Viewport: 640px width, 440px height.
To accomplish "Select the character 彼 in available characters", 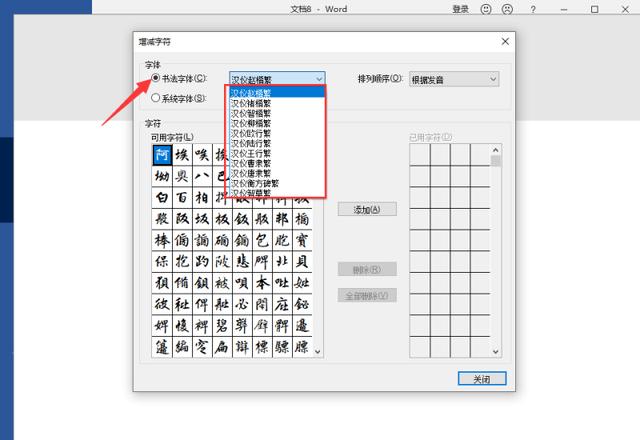I will (x=162, y=304).
